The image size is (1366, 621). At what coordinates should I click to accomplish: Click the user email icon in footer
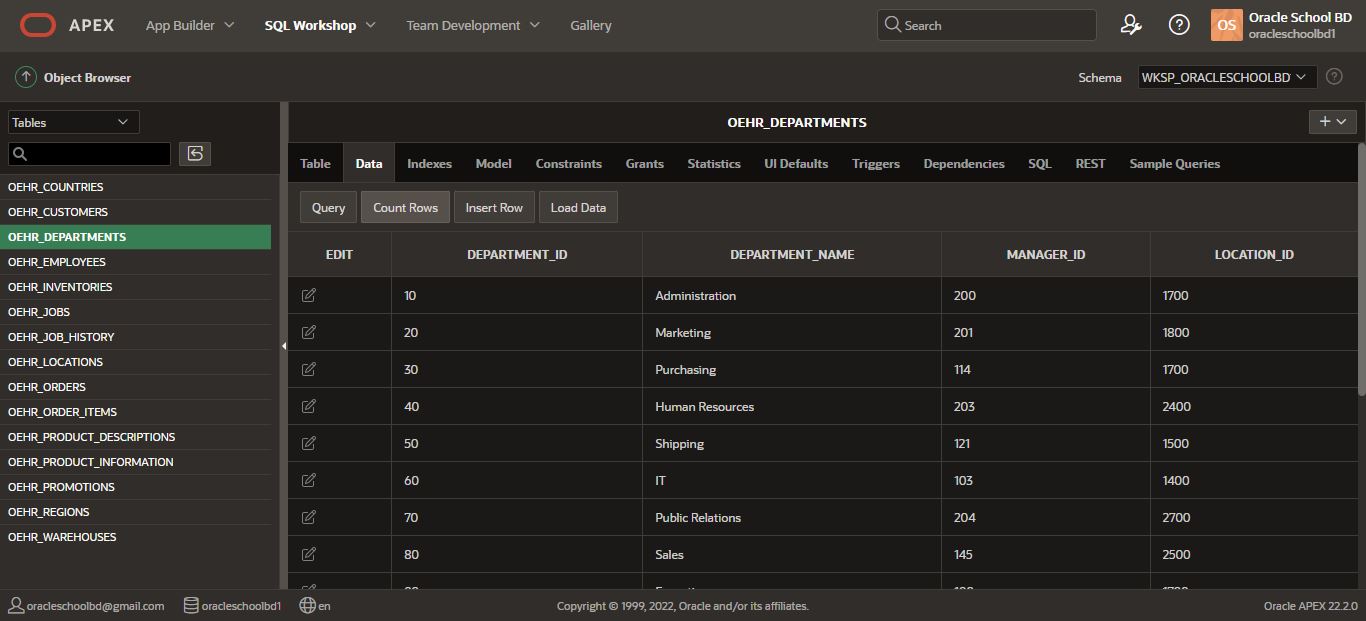16,605
